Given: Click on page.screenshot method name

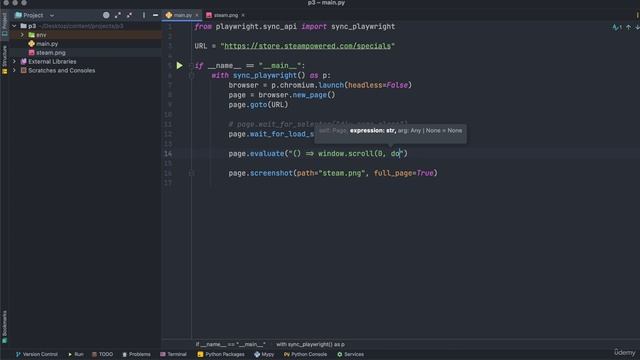Looking at the screenshot, I should tap(271, 173).
